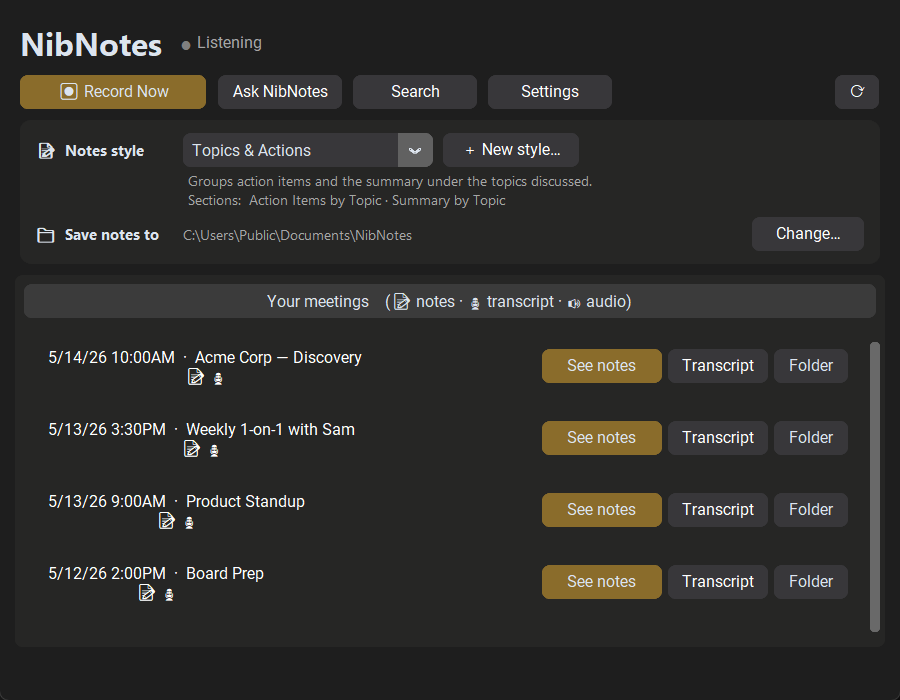Click the Notes style document icon

point(46,151)
